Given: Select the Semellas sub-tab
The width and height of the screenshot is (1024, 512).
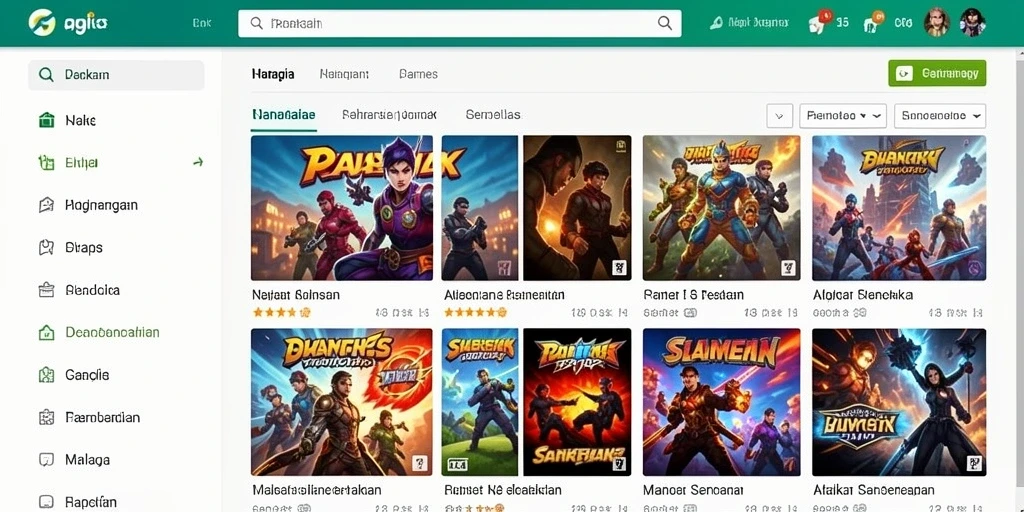Looking at the screenshot, I should point(493,115).
